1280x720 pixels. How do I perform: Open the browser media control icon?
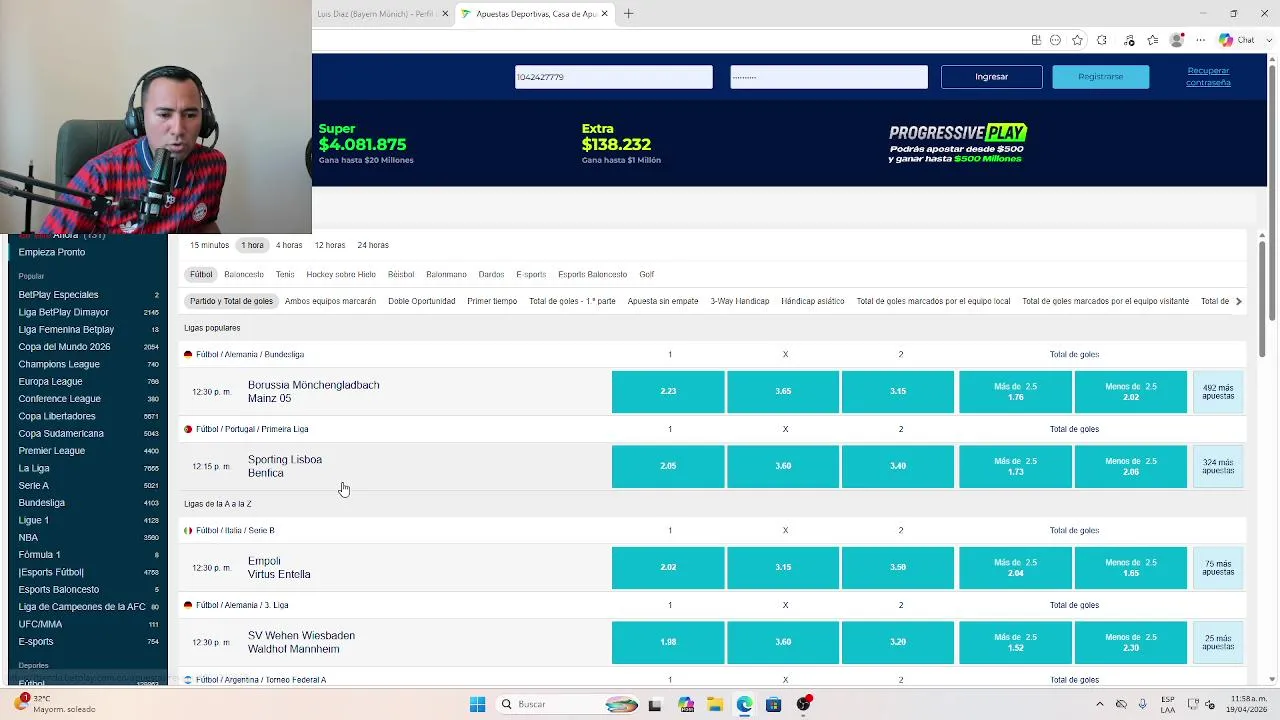[x=1129, y=40]
